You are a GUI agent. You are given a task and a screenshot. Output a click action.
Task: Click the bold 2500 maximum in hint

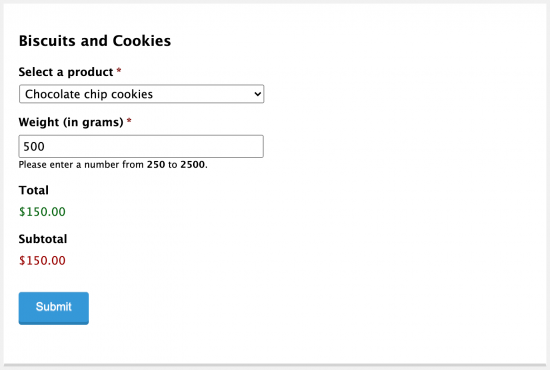[x=193, y=164]
